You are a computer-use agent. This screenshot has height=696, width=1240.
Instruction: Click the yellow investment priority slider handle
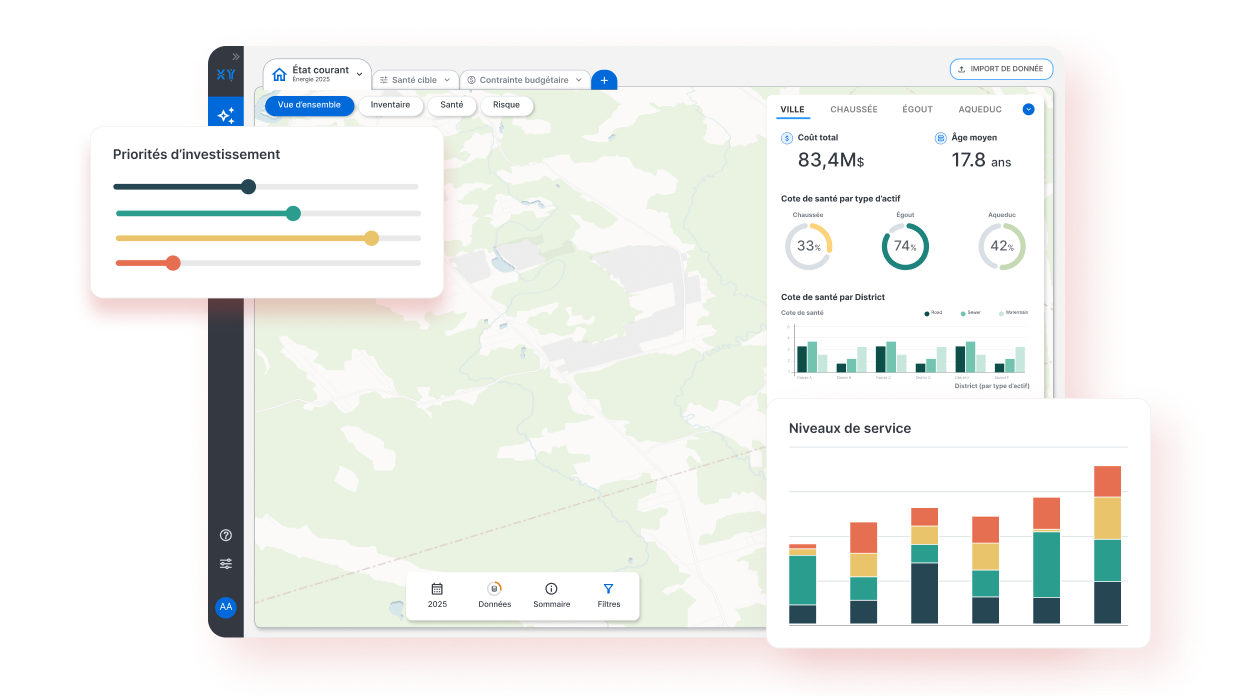[x=371, y=238]
